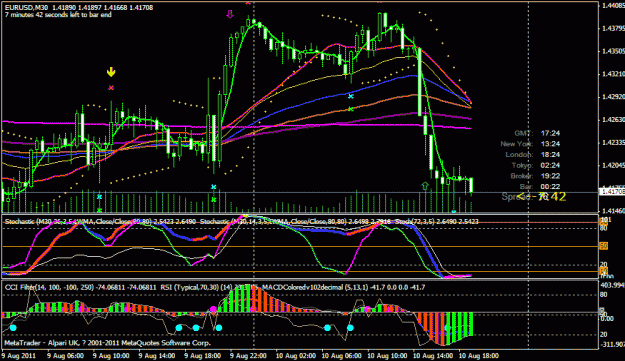
Task: Click the 403.994 scale value in CCI panel
Action: [612, 285]
